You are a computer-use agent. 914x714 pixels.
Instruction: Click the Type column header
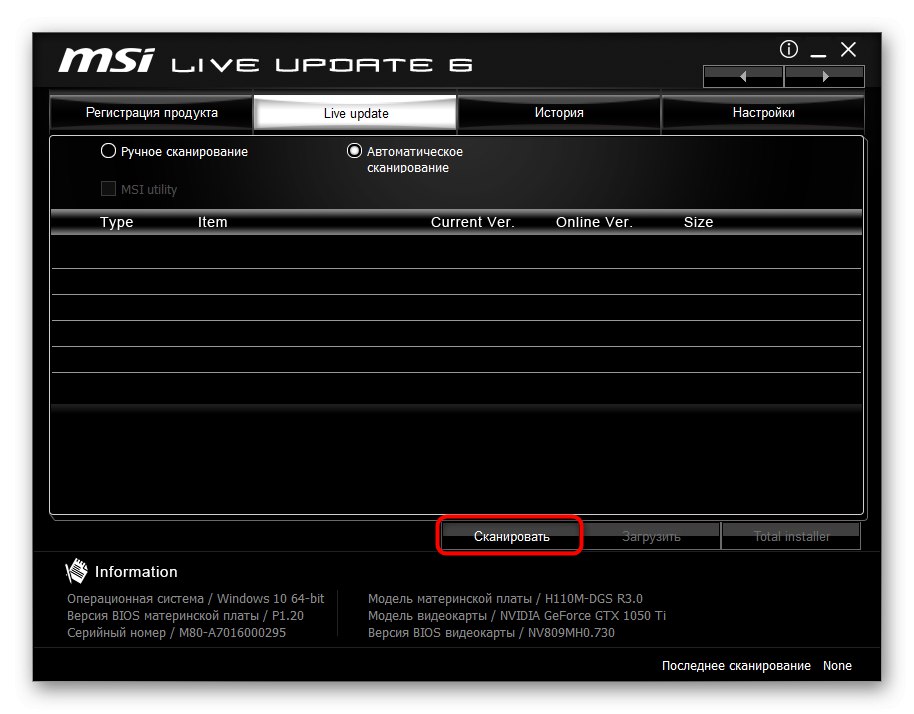(x=116, y=222)
